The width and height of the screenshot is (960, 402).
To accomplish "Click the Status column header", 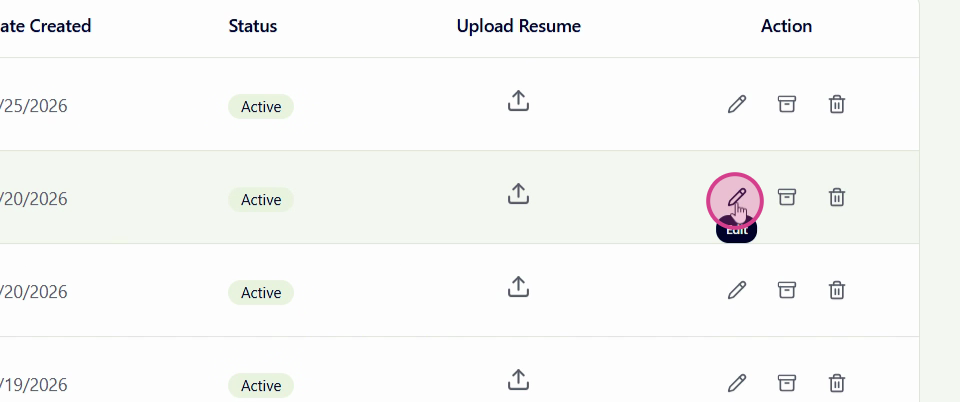I will click(x=253, y=26).
